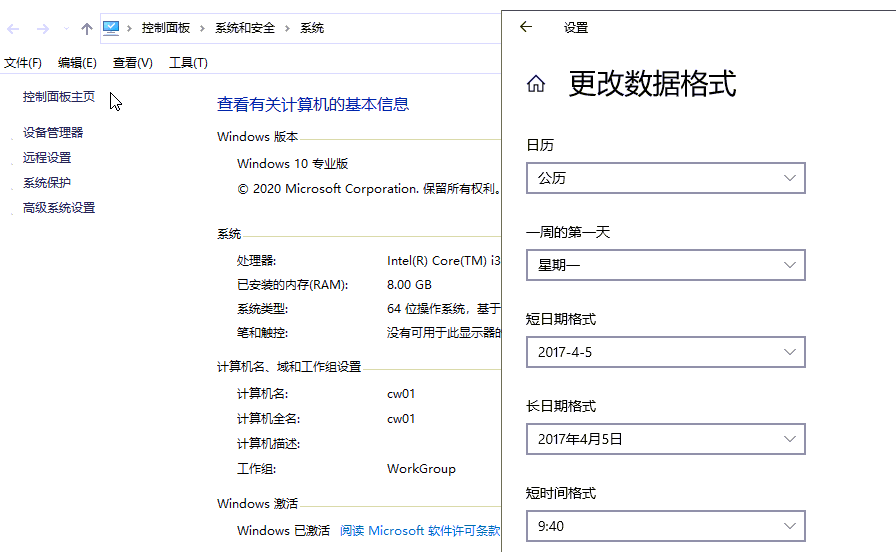Open 短日期格式 dropdown showing 2017-4-5

[x=666, y=352]
